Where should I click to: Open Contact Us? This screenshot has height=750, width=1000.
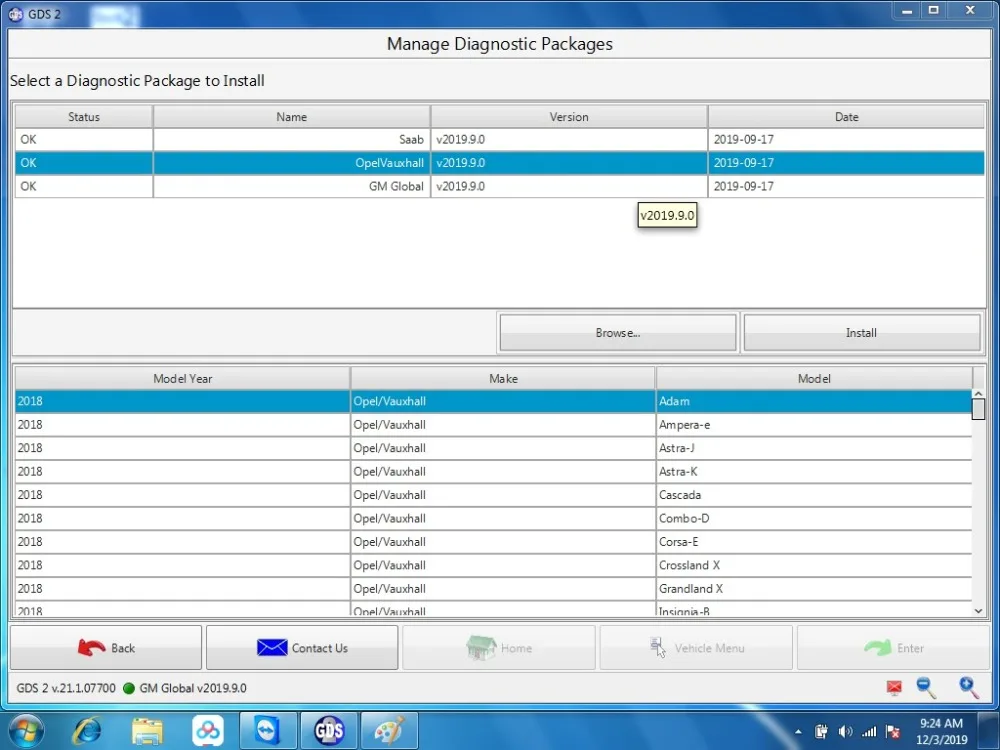coord(302,647)
